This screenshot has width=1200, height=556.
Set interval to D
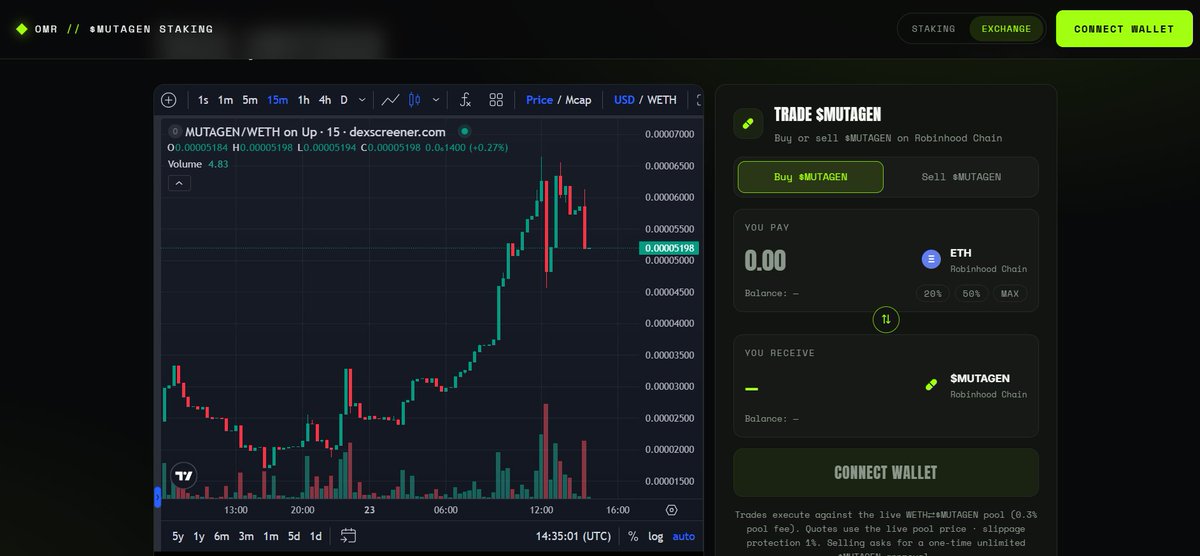(x=344, y=100)
